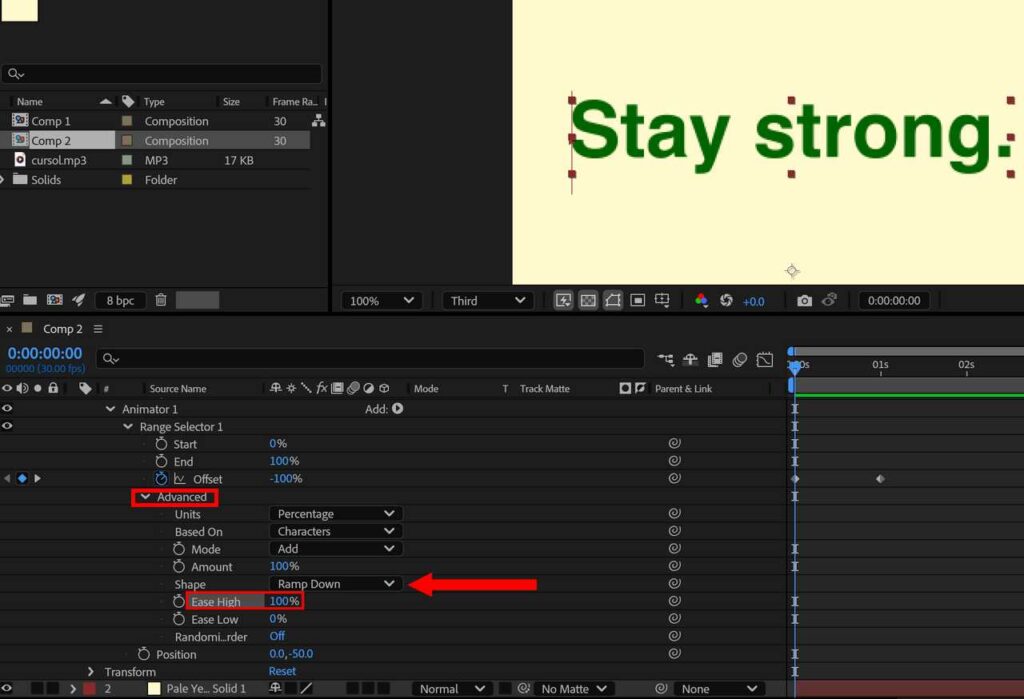Viewport: 1024px width, 699px height.
Task: Click the Interpret Footage icon in Project panel
Action: coord(7,300)
